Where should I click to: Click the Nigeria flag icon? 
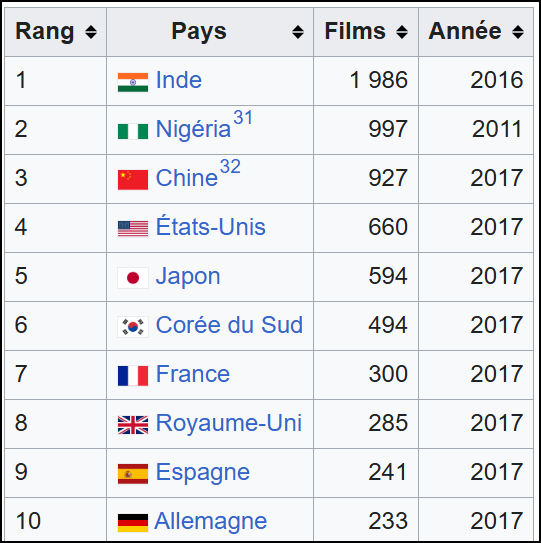[x=133, y=131]
